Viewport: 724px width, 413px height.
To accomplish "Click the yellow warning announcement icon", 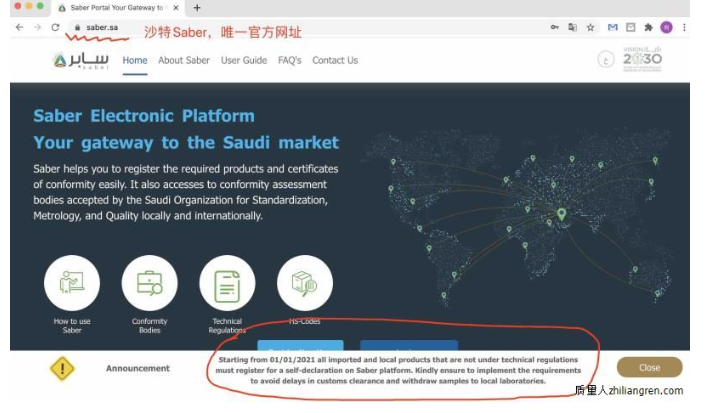I will pos(62,369).
